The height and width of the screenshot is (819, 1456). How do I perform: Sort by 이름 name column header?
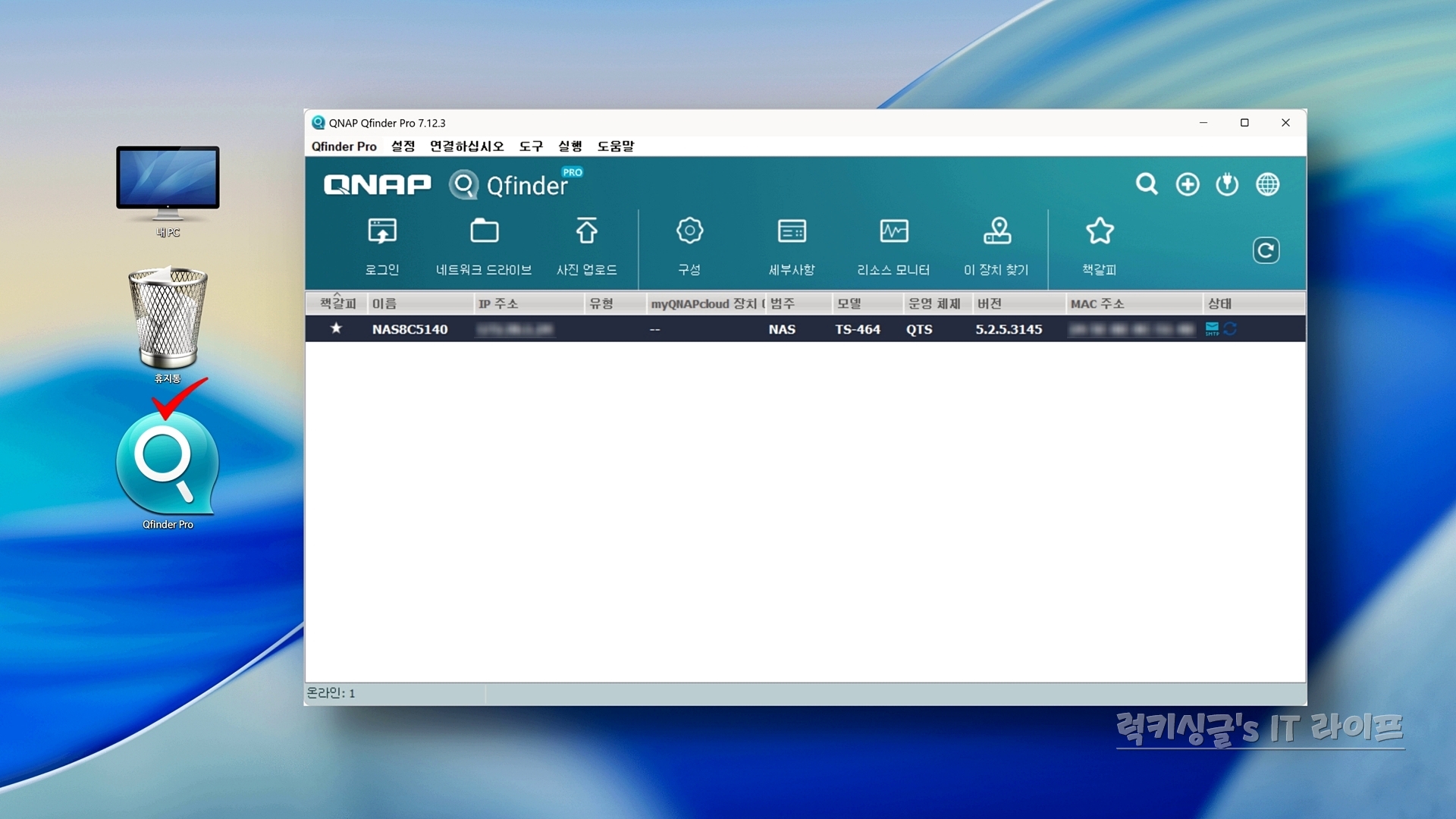click(x=420, y=303)
